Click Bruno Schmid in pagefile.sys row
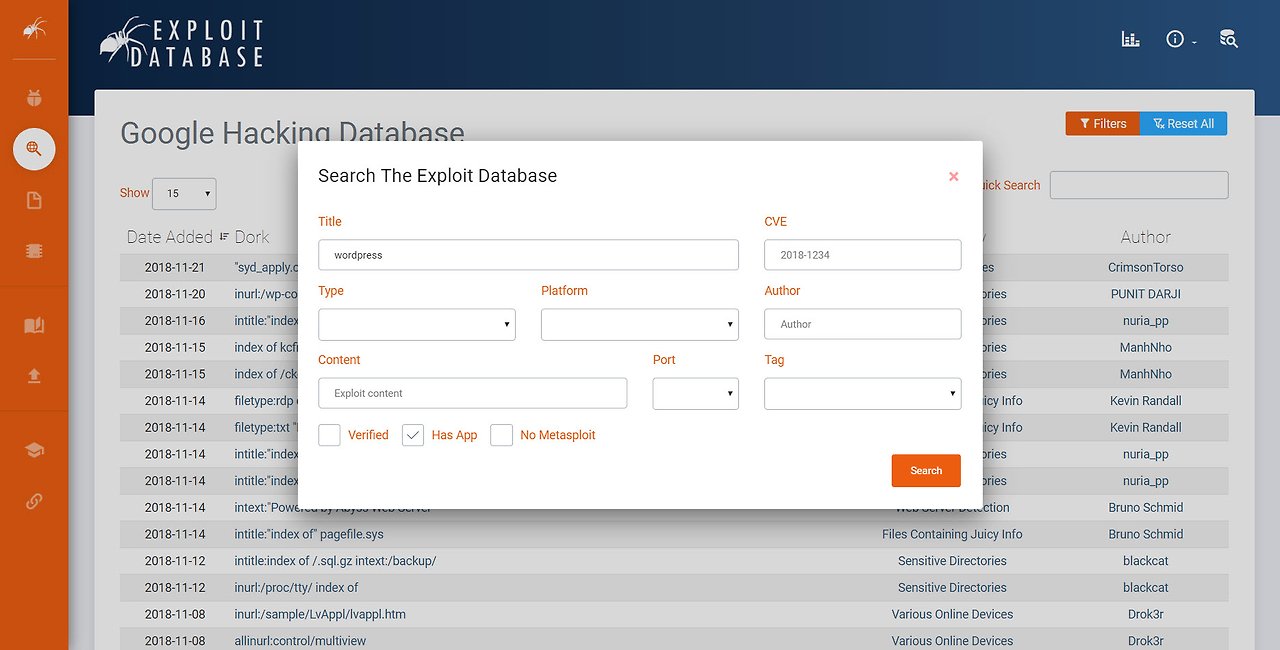Screen dimensions: 1280x650 point(1146,534)
